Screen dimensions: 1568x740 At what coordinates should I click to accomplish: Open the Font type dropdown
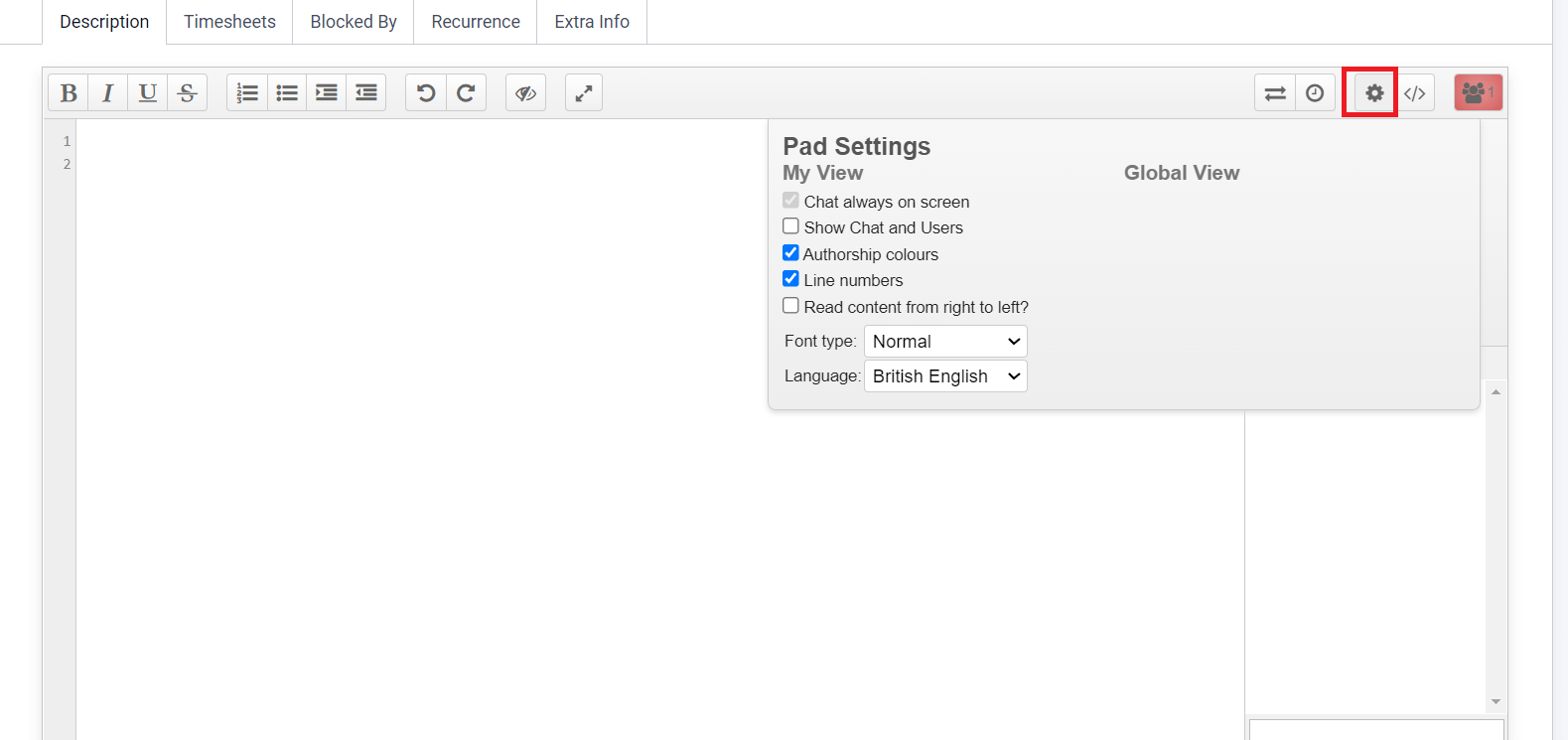tap(945, 341)
